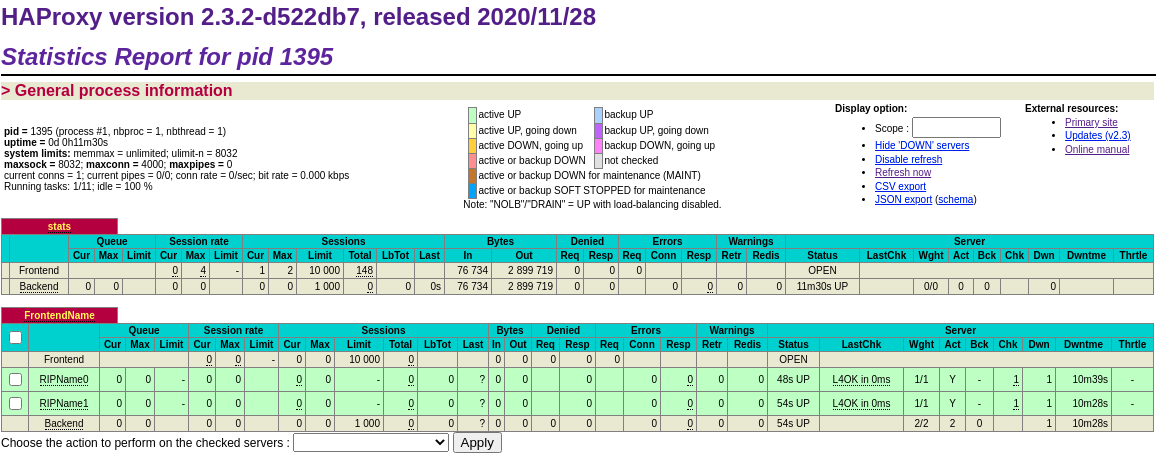Image resolution: width=1158 pixels, height=463 pixels.
Task: Open the server action dropdown
Action: coord(371,442)
